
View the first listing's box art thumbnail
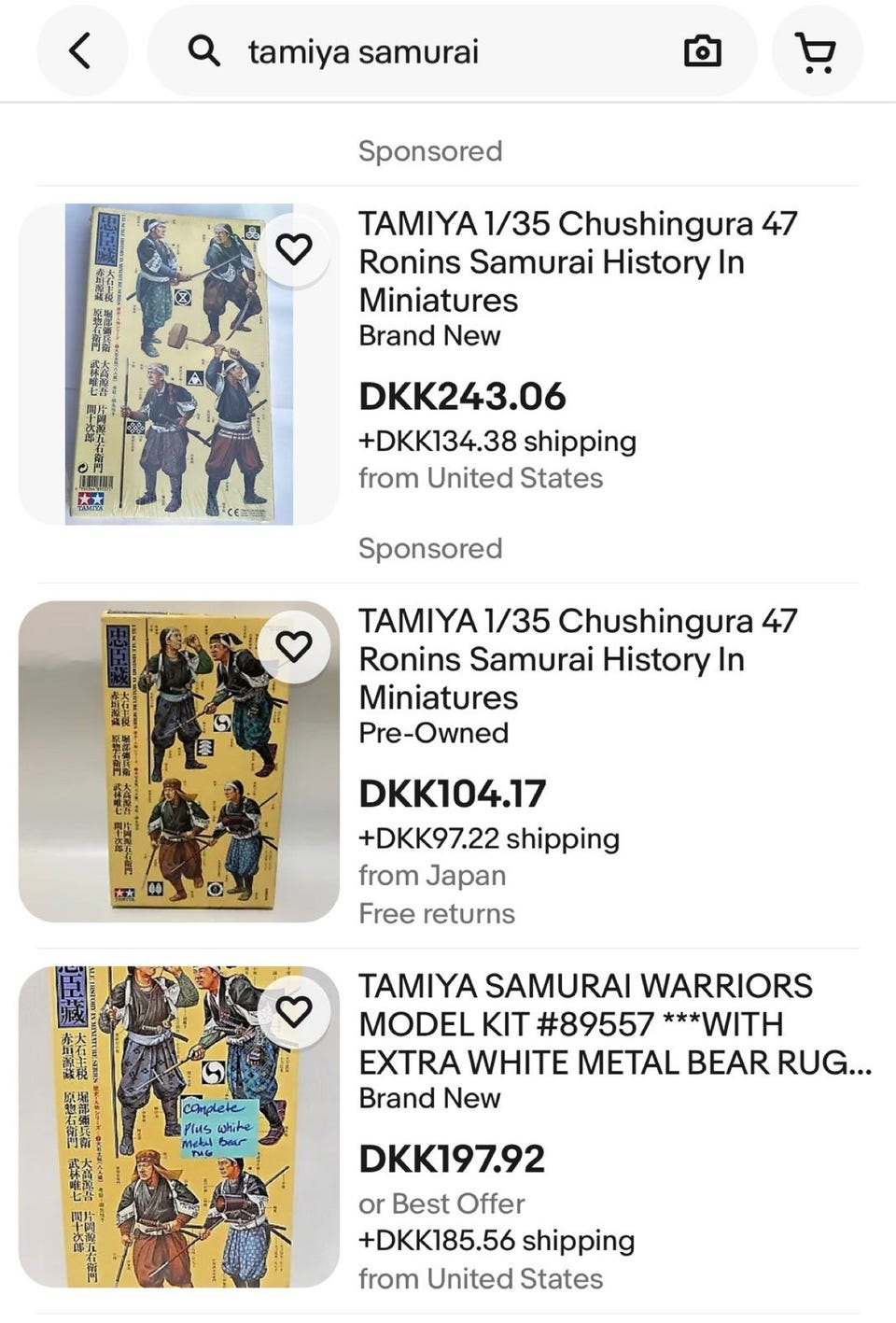point(179,364)
